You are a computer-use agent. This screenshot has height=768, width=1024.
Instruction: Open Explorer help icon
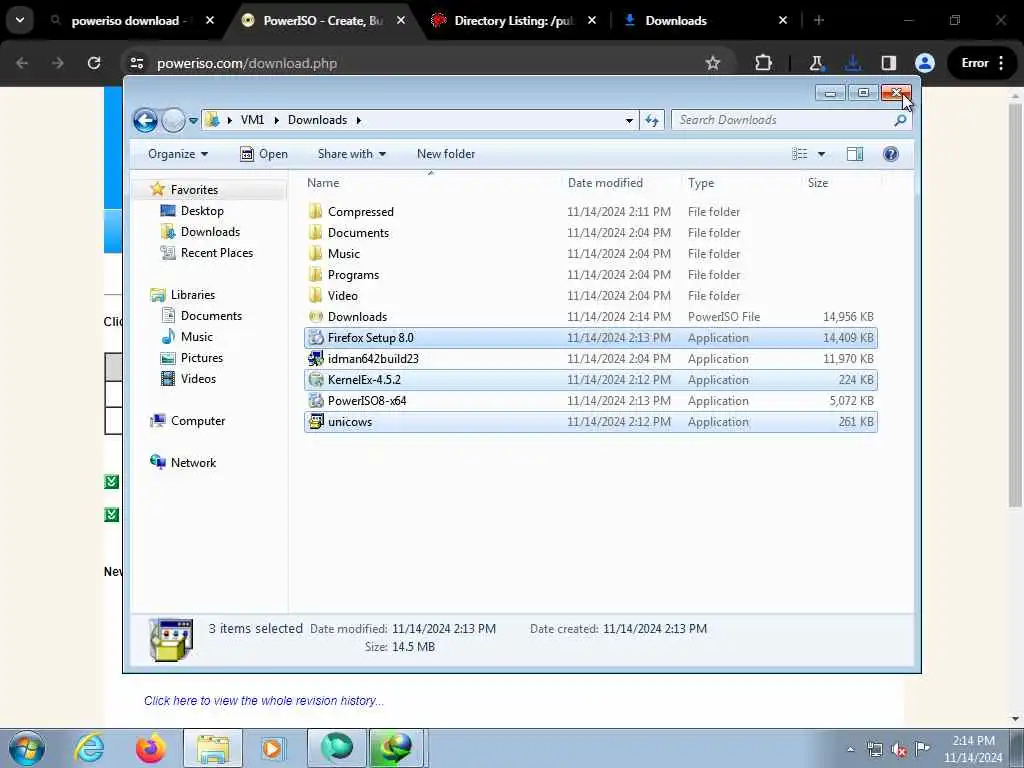tap(890, 154)
